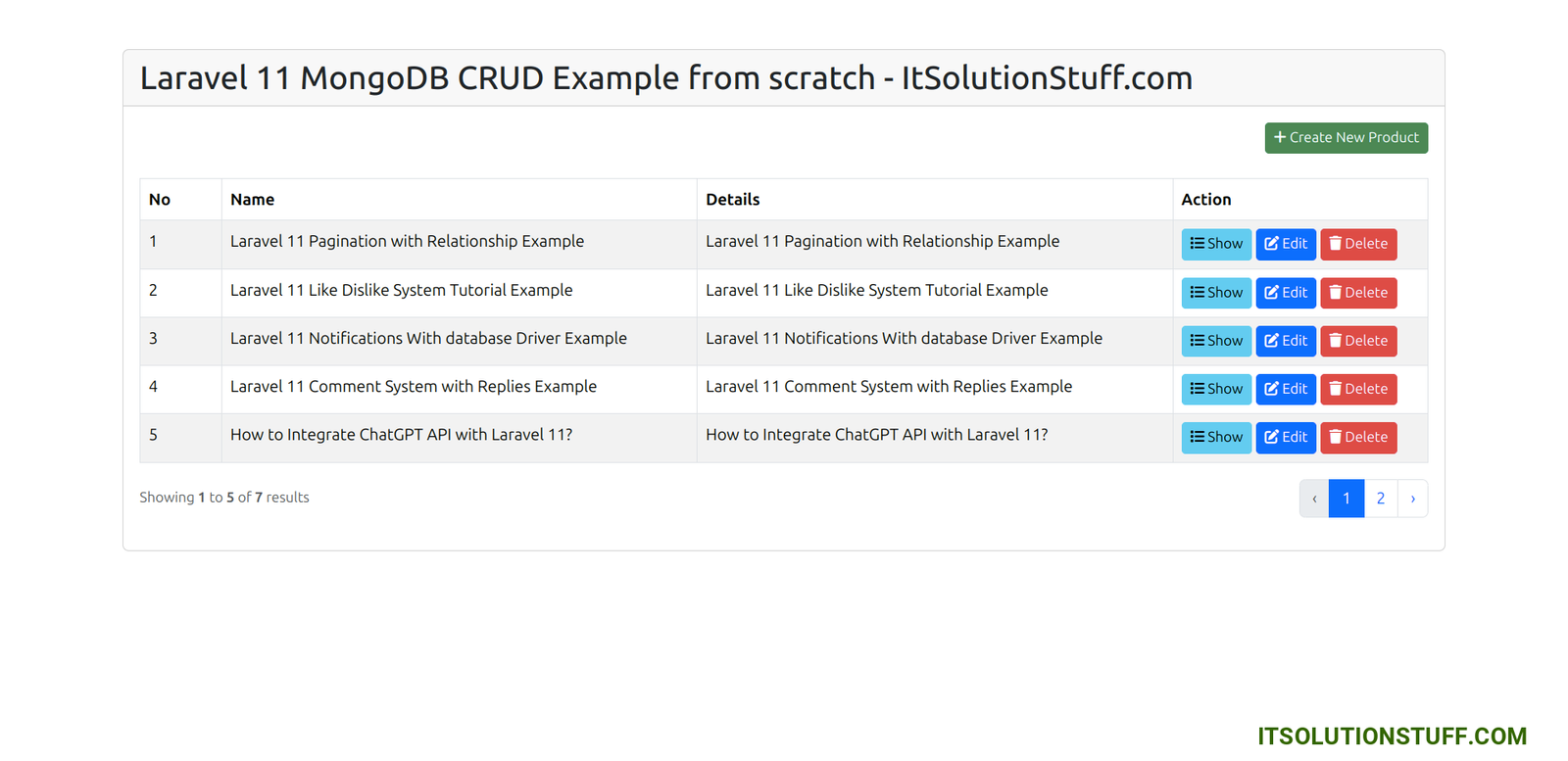
Task: Delete the Comment System with Replies row
Action: pyautogui.click(x=1358, y=389)
